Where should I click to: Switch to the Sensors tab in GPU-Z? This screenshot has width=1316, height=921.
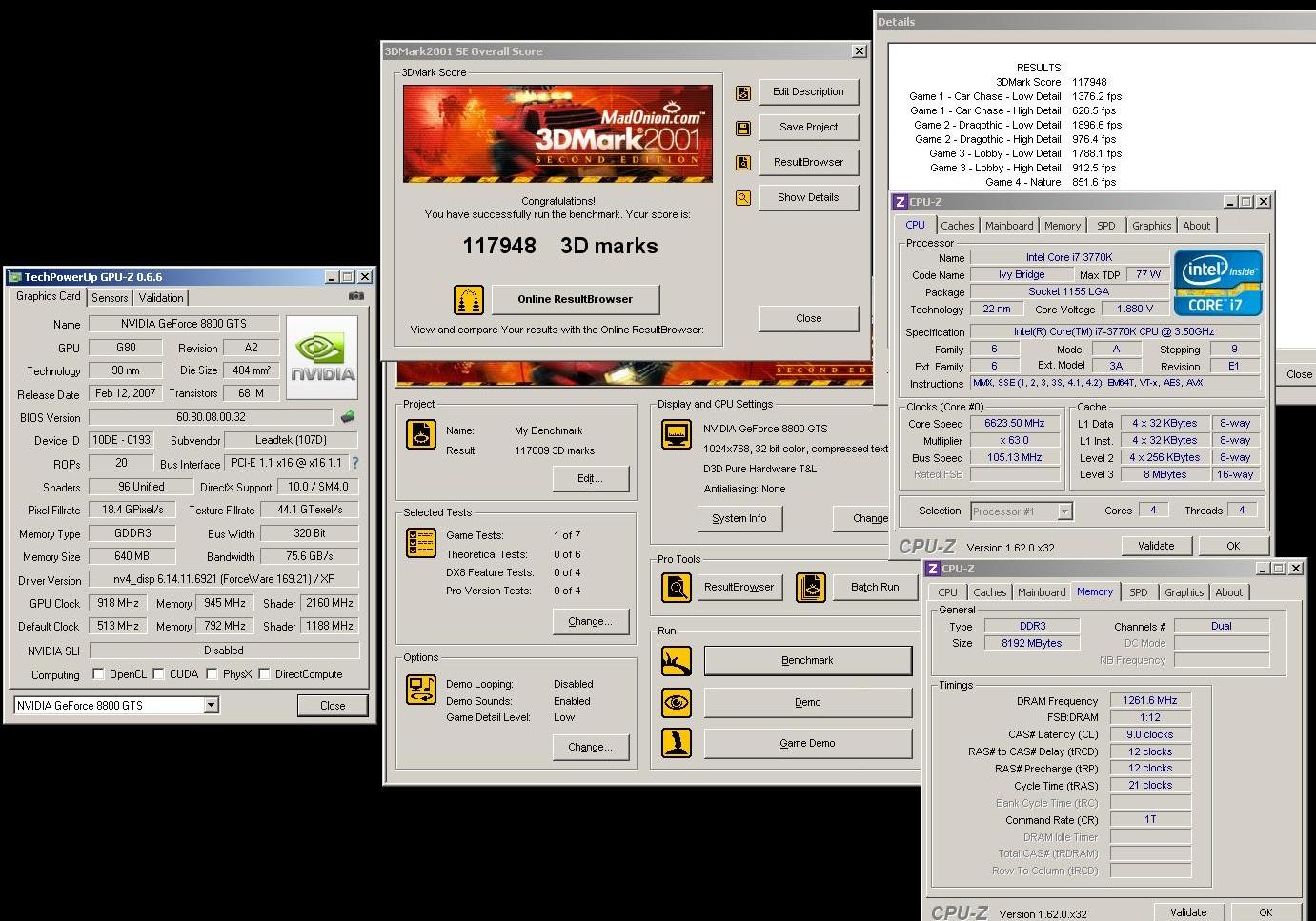[110, 298]
